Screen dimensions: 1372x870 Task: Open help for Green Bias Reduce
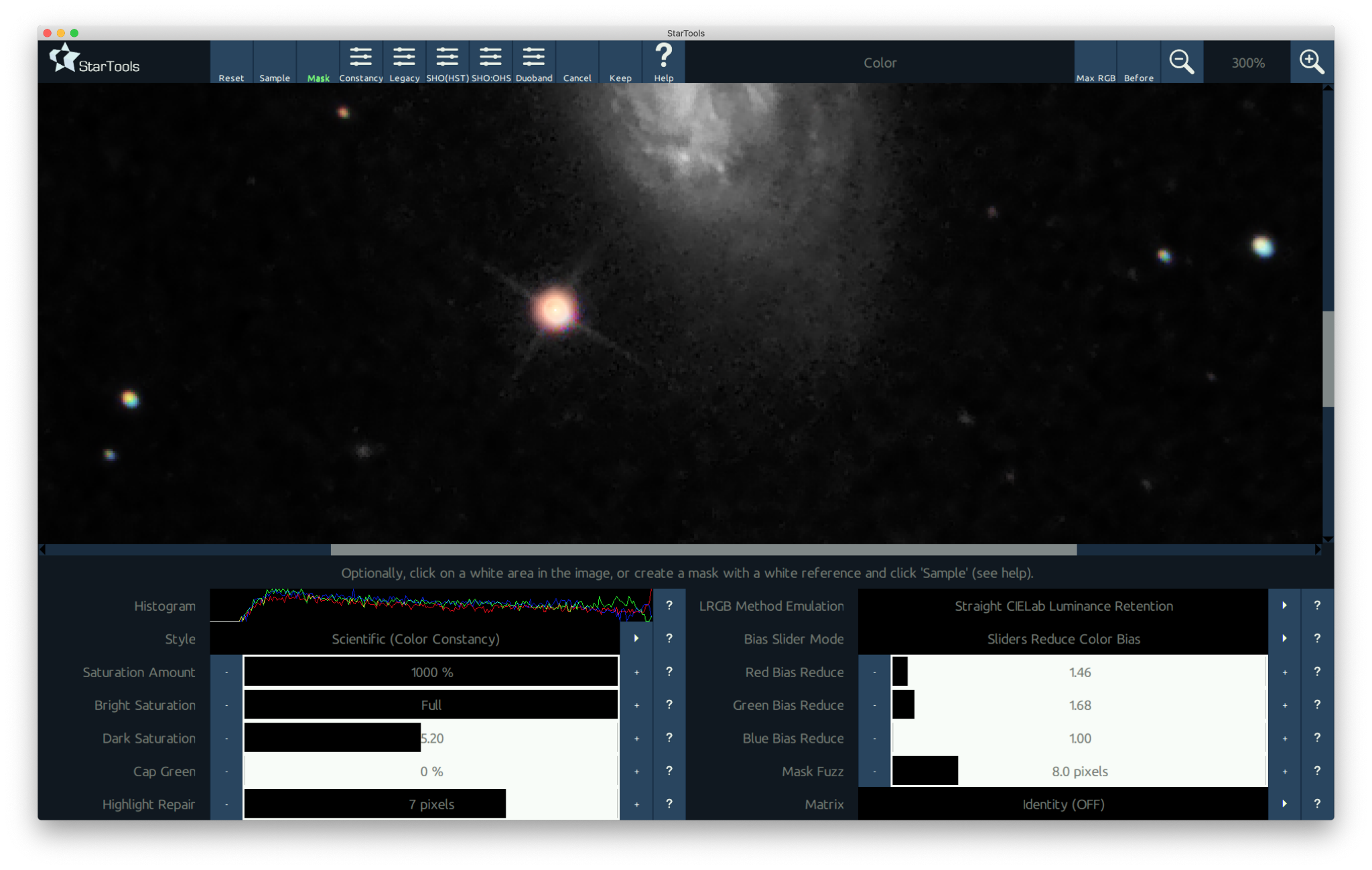coord(1317,705)
